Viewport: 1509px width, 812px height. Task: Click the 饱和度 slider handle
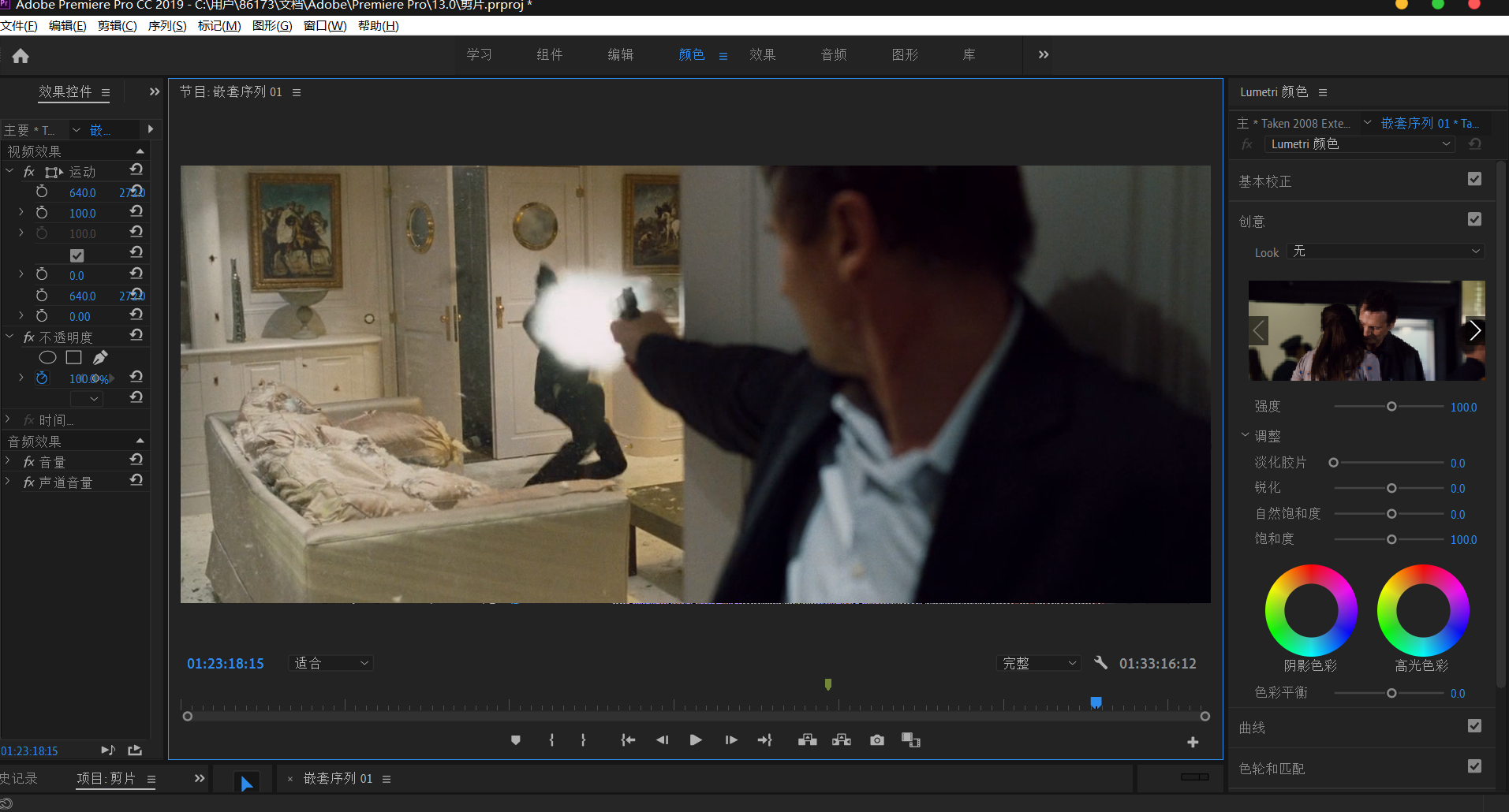[x=1391, y=540]
